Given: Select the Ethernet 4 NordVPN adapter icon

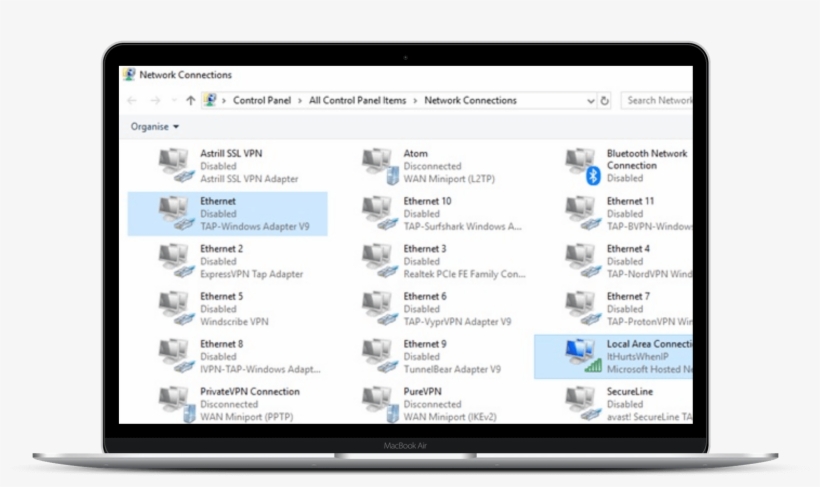Looking at the screenshot, I should [x=583, y=261].
